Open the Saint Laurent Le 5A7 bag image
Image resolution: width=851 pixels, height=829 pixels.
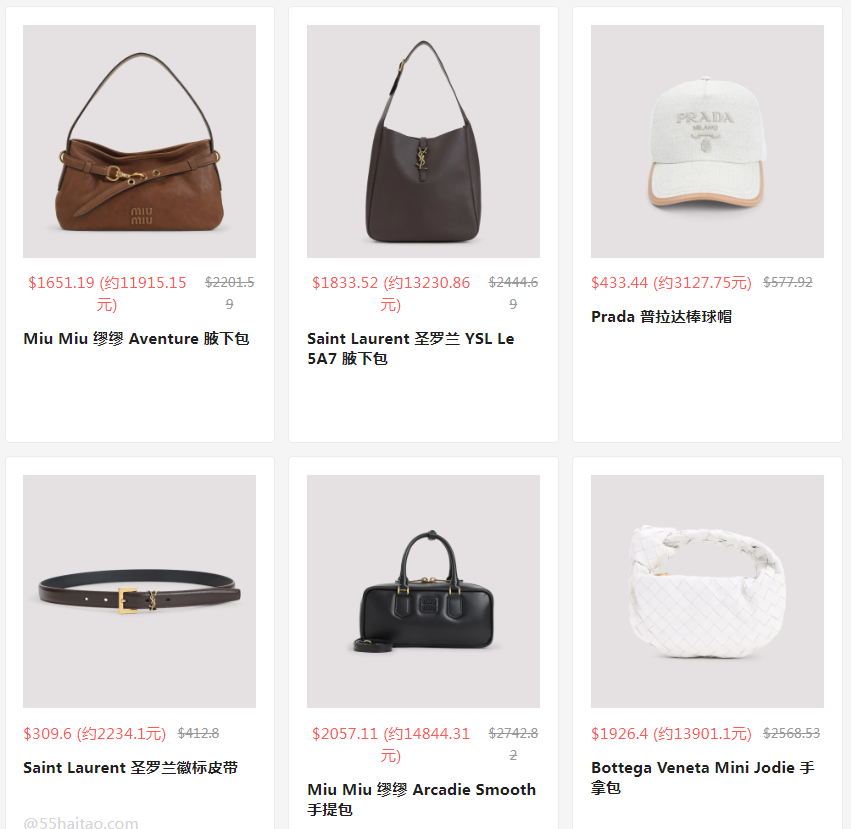coord(423,141)
